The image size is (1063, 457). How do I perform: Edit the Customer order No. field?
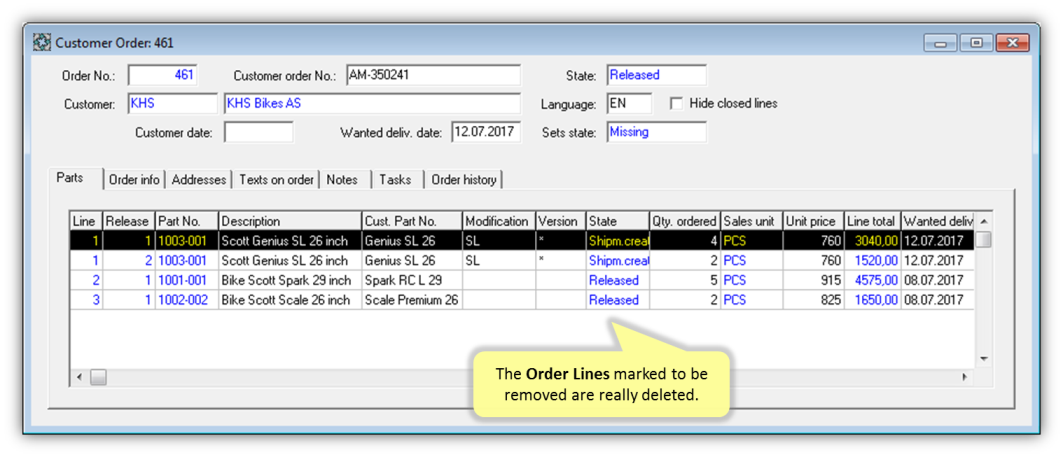pos(433,75)
